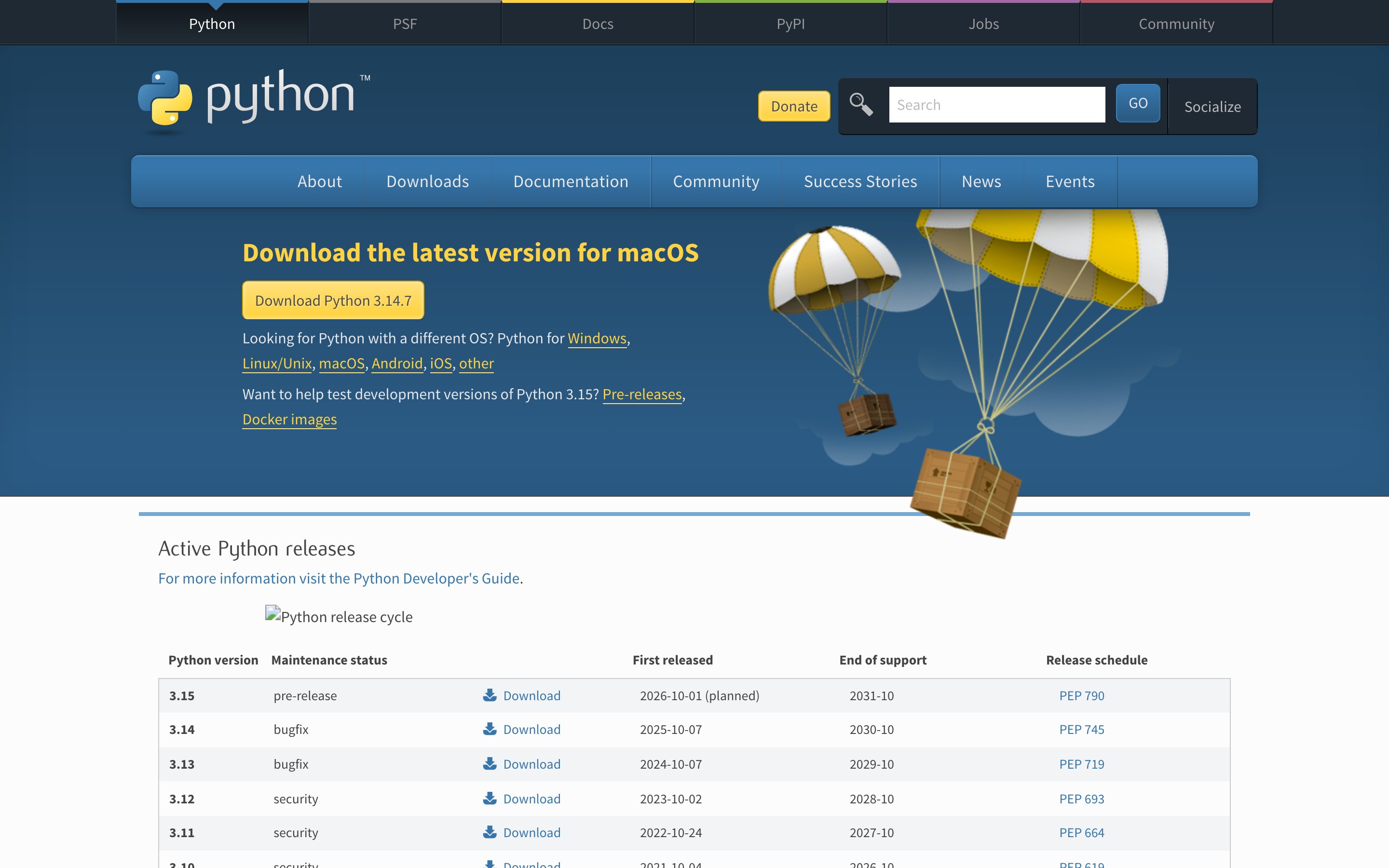Open the PEP 745 release schedule
Viewport: 1389px width, 868px height.
pos(1081,729)
